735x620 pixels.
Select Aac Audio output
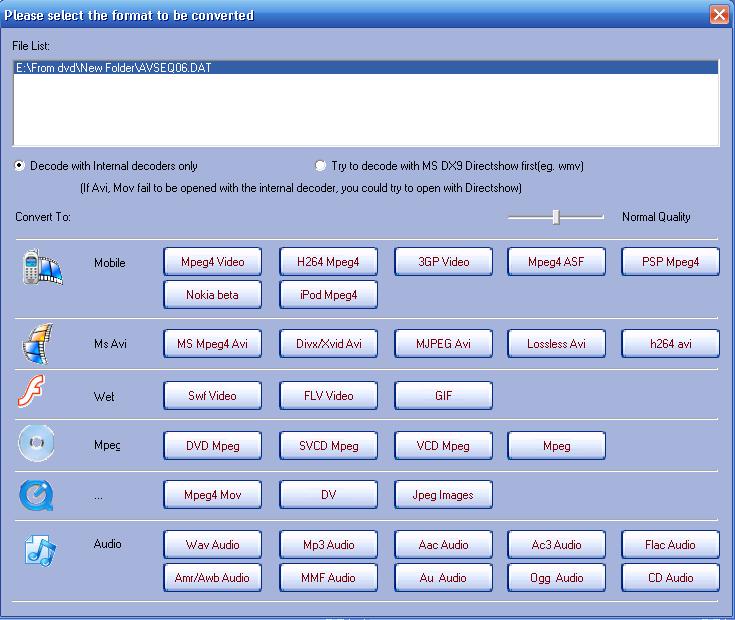(x=443, y=545)
